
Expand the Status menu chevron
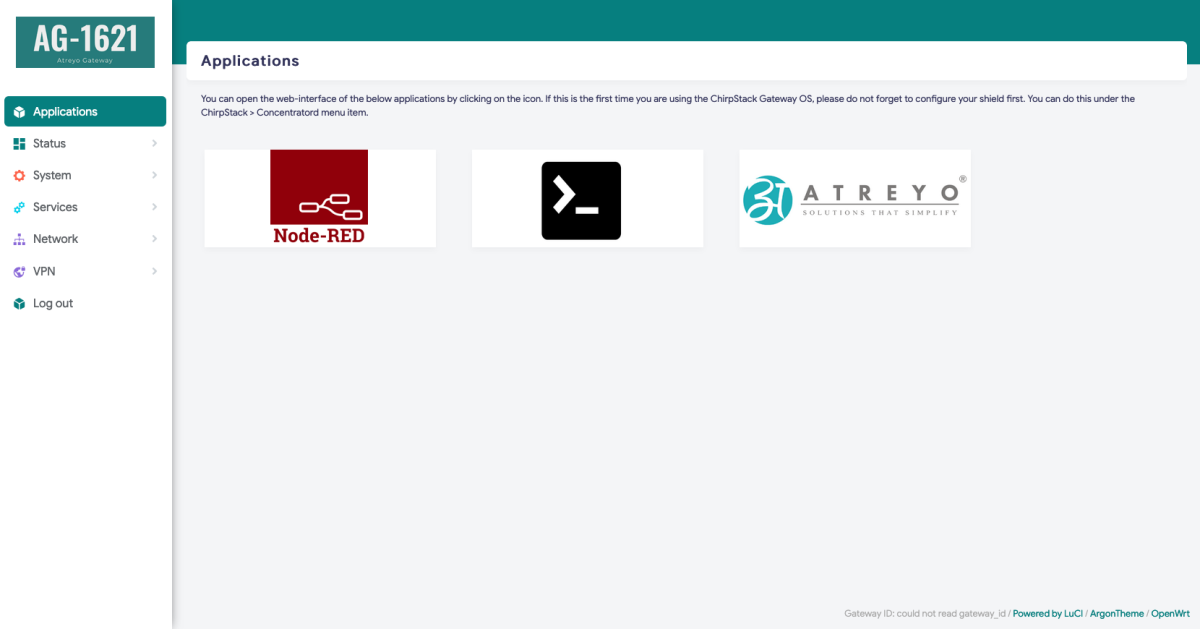click(x=154, y=144)
